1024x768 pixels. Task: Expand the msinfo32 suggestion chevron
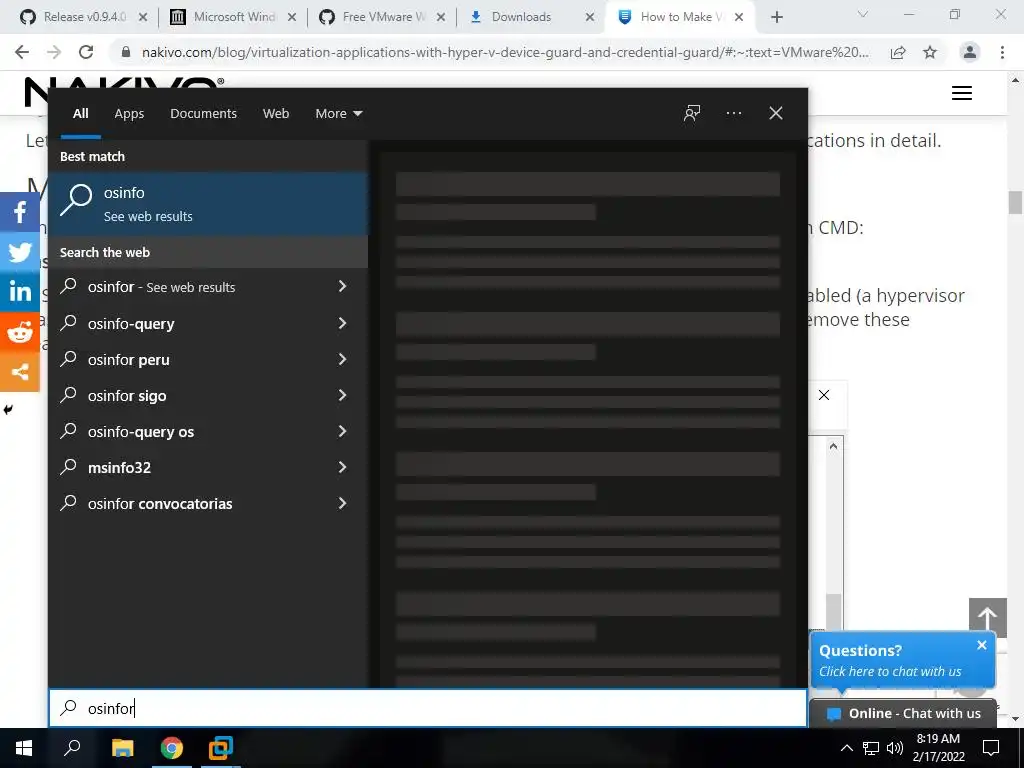point(342,467)
